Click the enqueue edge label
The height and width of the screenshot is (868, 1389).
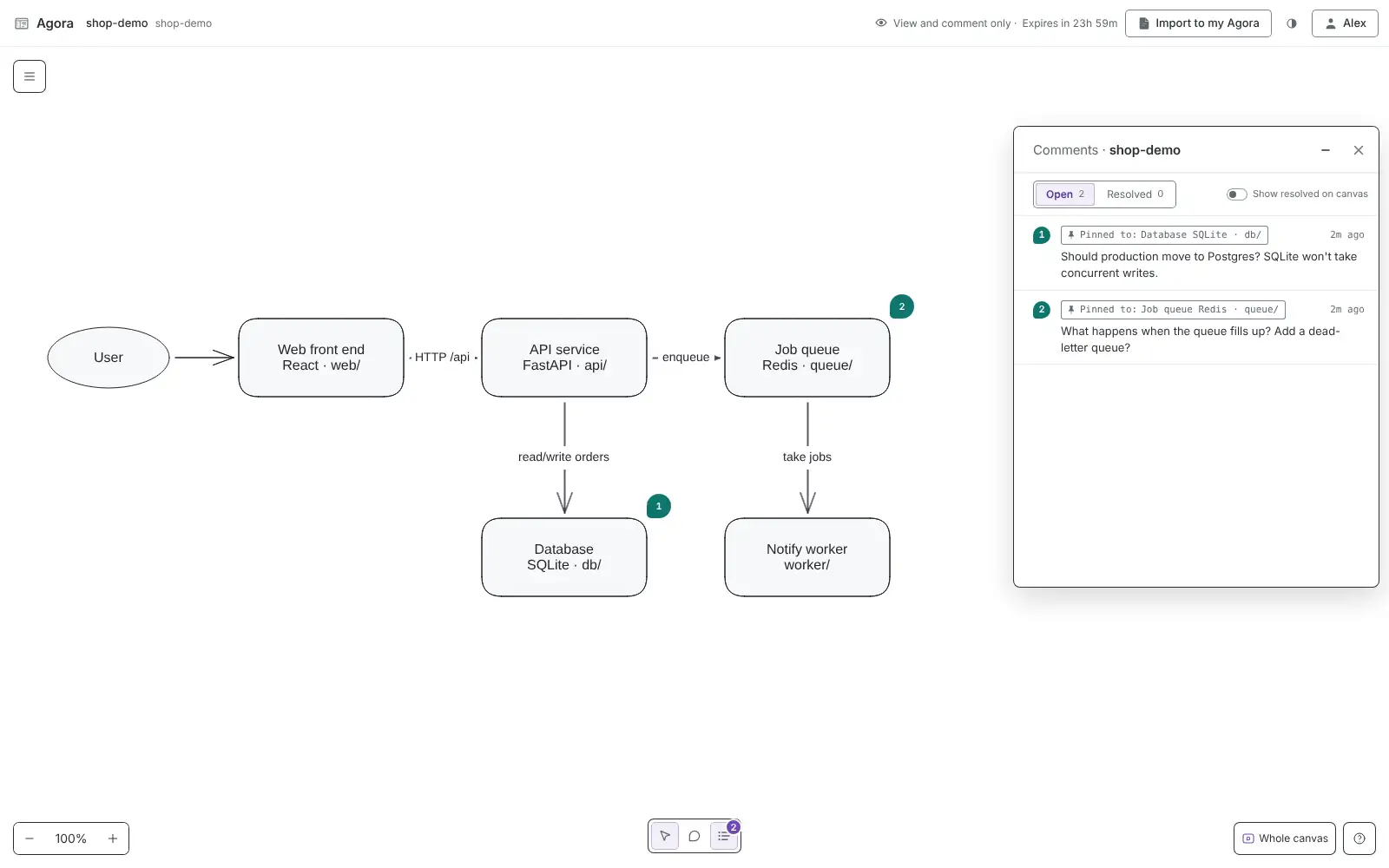[686, 358]
